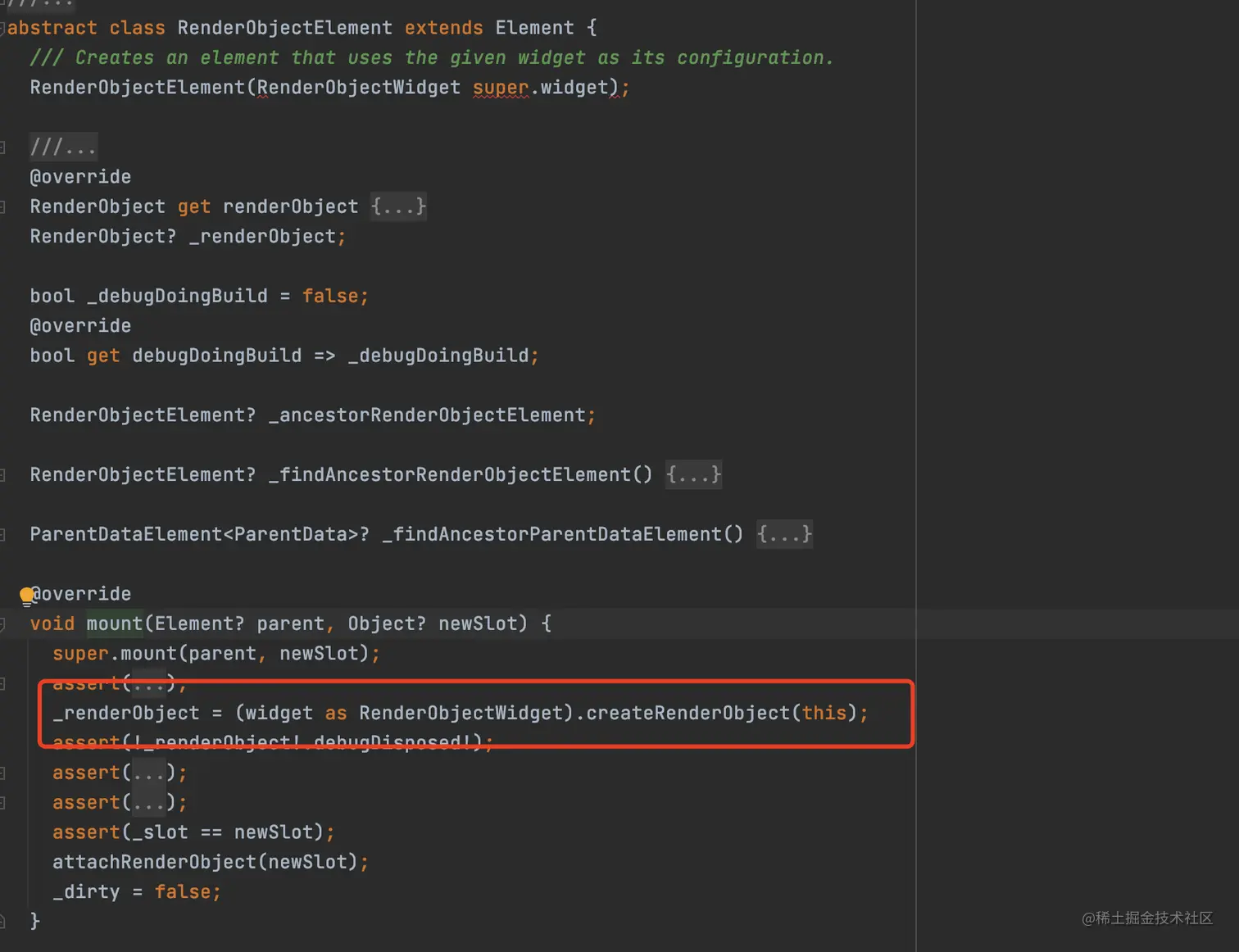Expand the folded renderObject getter body
Screen dimensions: 1239x952
pos(398,206)
